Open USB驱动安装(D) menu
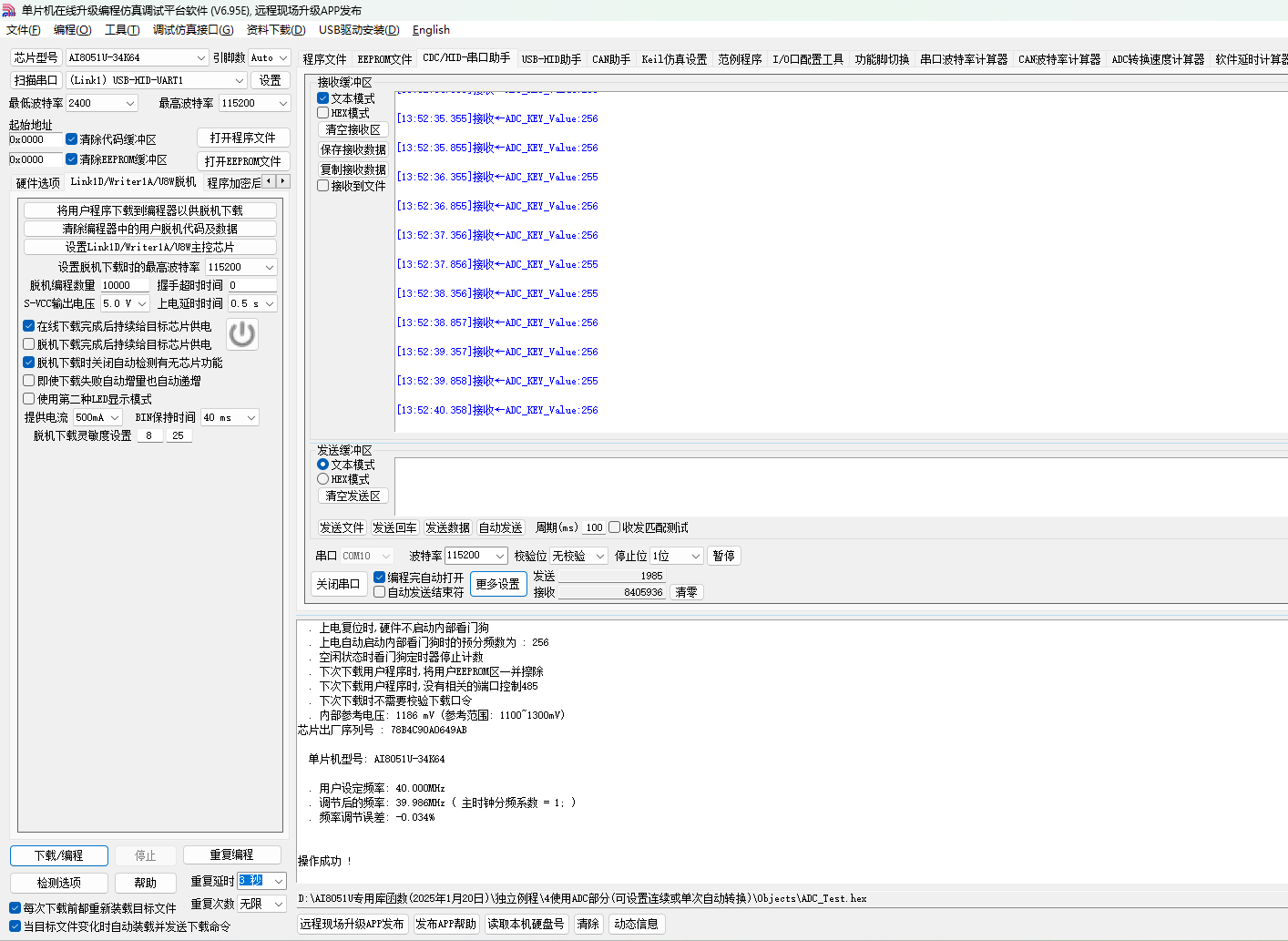The width and height of the screenshot is (1288, 941). (x=359, y=30)
